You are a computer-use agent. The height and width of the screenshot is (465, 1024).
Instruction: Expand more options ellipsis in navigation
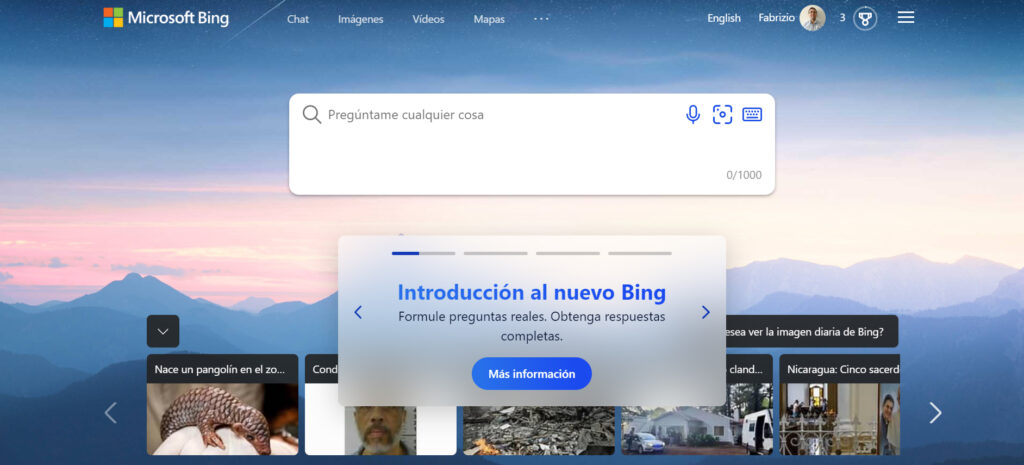(541, 19)
